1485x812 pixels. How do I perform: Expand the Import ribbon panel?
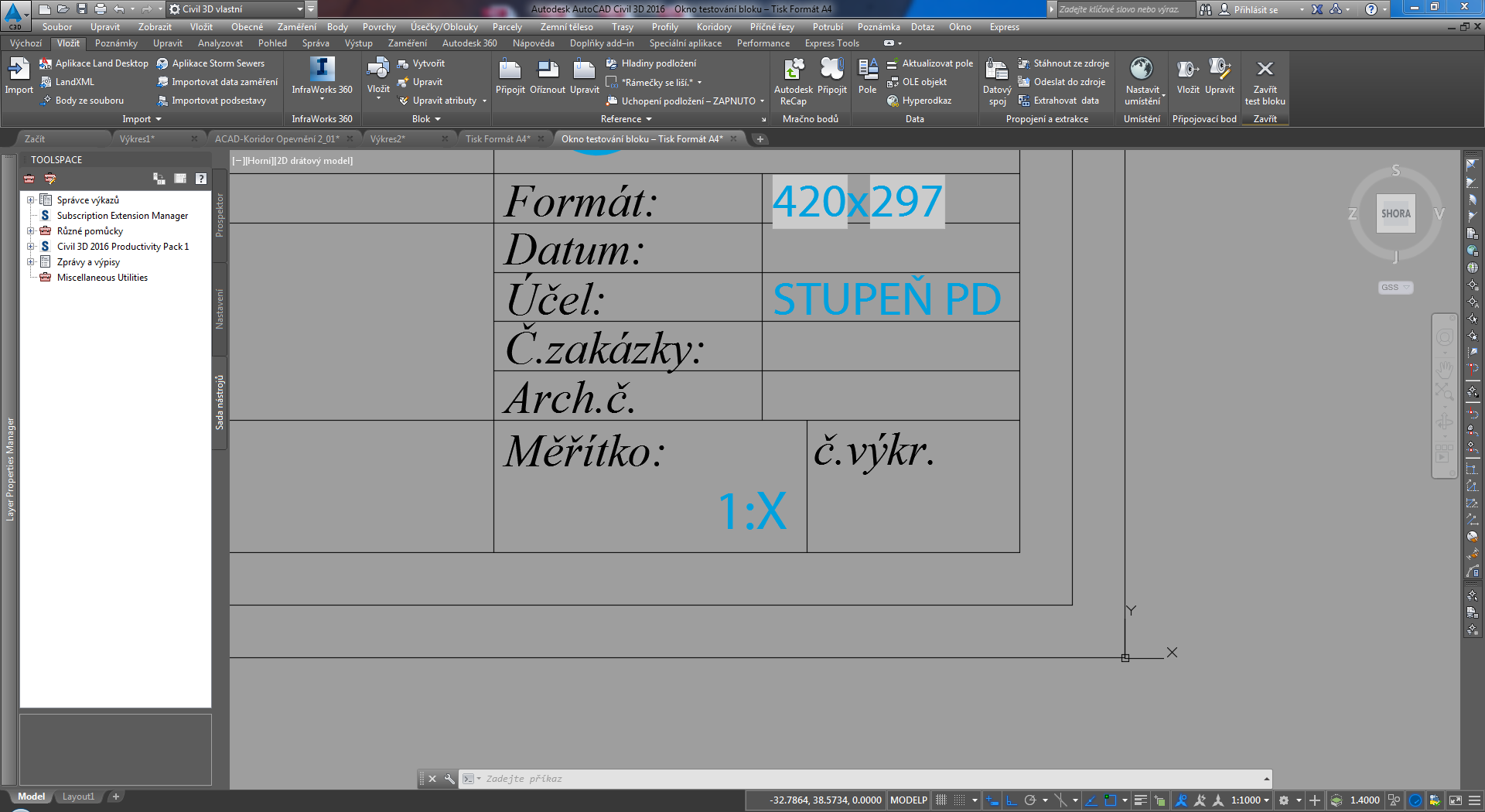142,119
